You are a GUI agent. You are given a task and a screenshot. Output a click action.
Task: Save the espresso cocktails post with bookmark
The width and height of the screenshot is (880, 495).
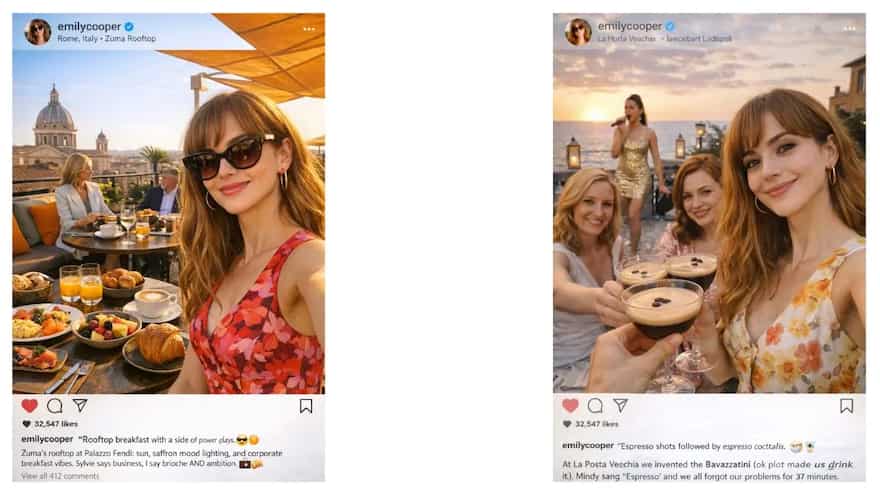pos(846,405)
